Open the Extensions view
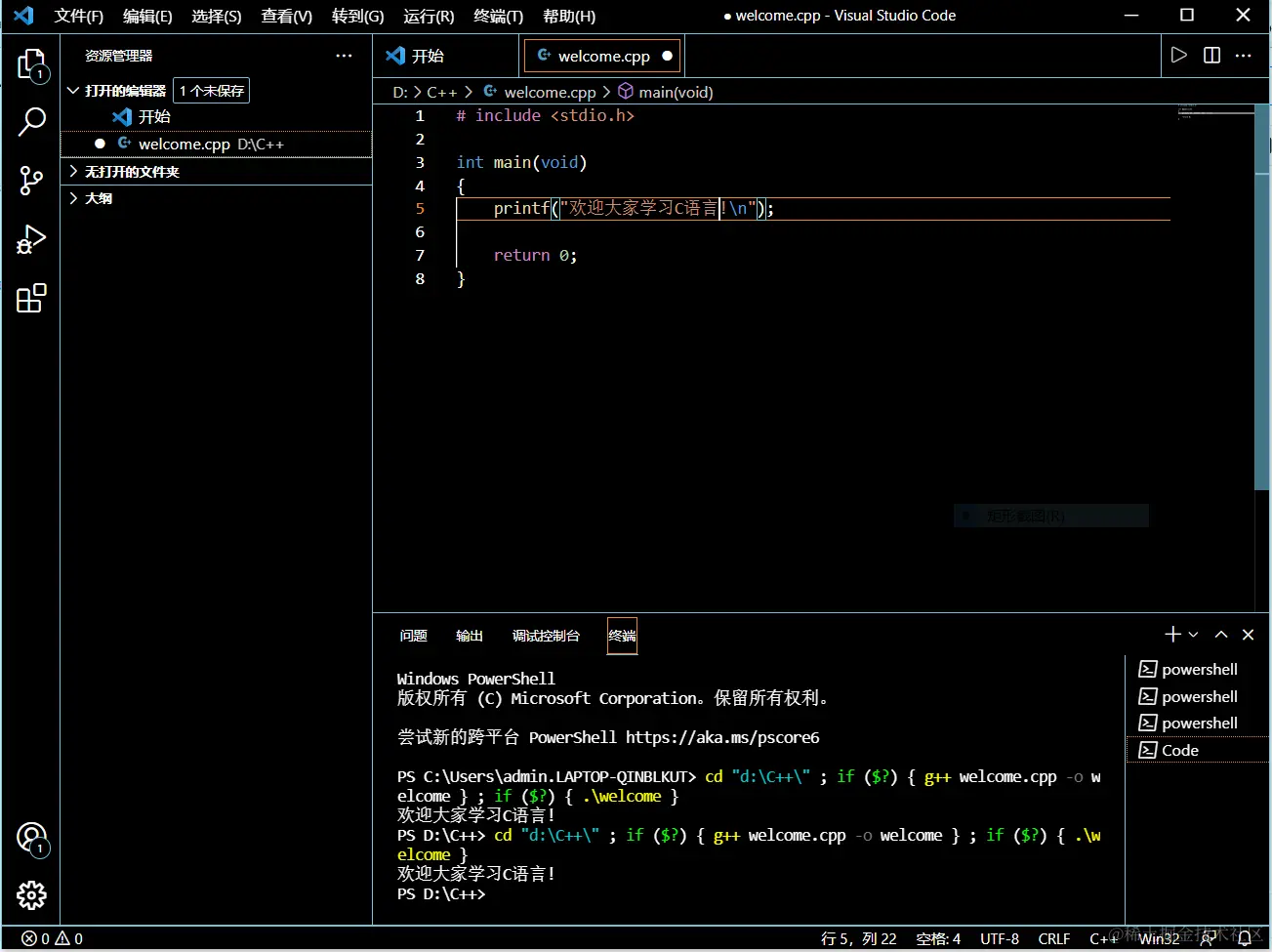Screen dimensions: 1272x952 click(31, 298)
